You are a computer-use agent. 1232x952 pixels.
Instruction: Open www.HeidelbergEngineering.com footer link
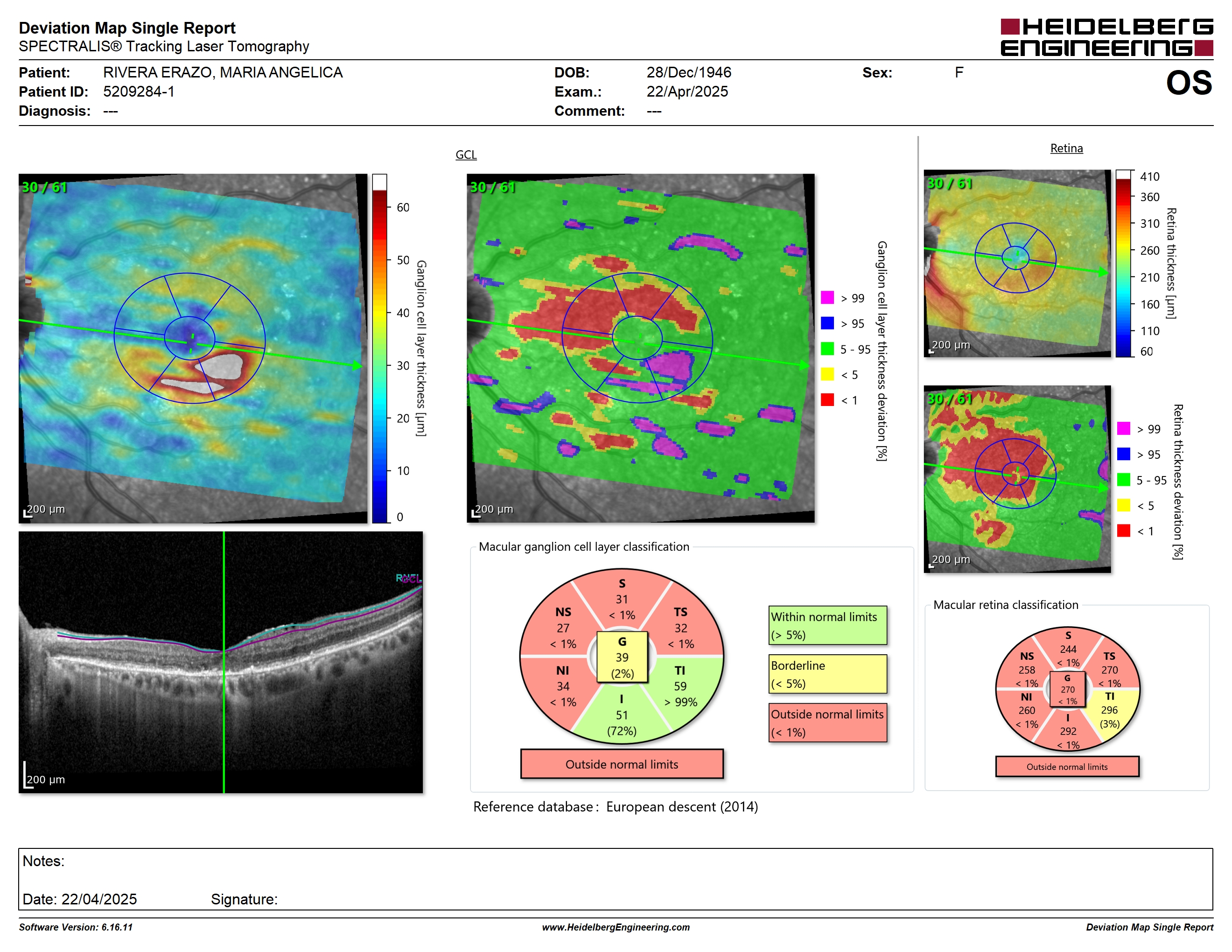pos(616,927)
